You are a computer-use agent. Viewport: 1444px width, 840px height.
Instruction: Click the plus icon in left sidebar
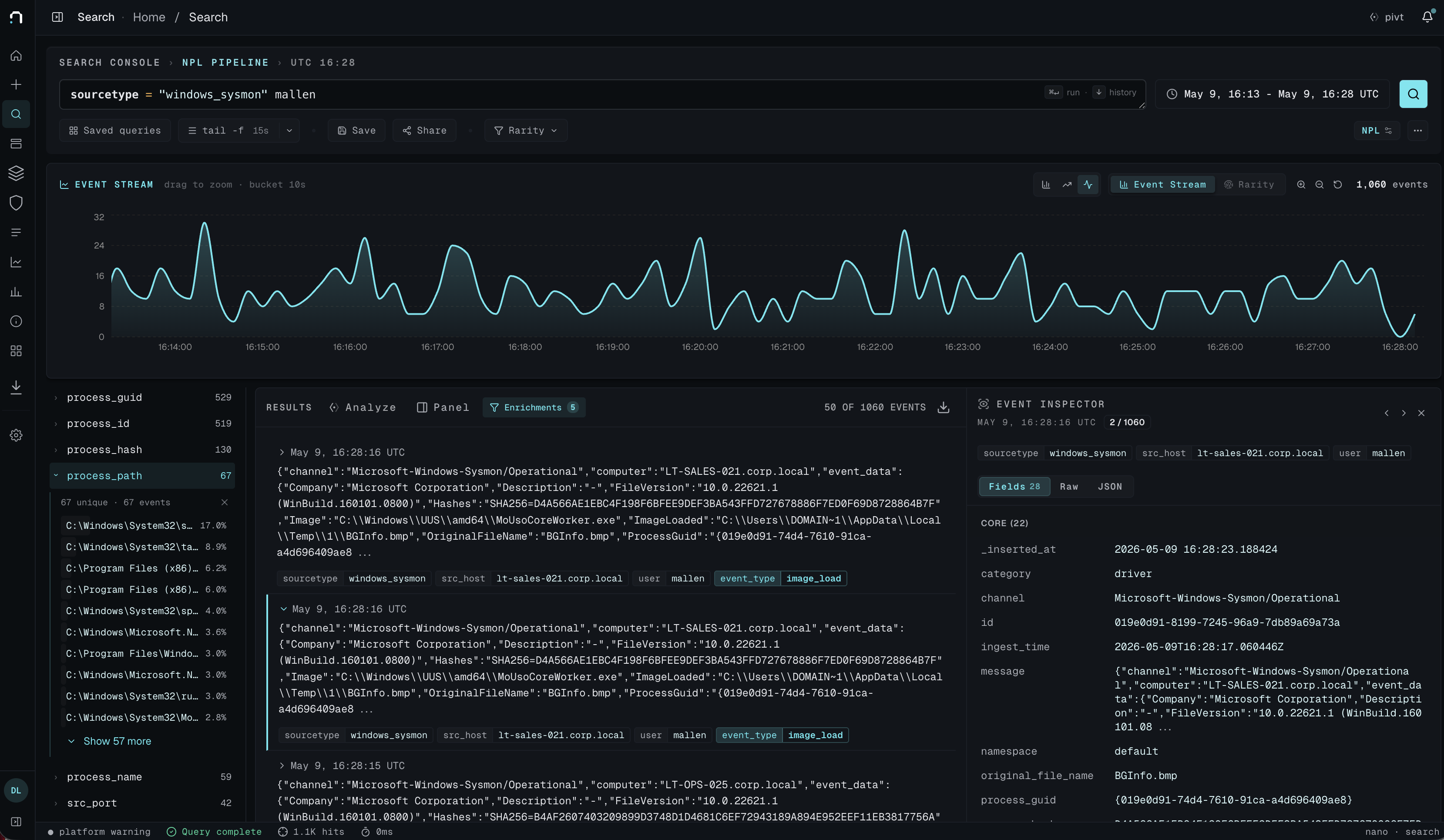[x=16, y=85]
